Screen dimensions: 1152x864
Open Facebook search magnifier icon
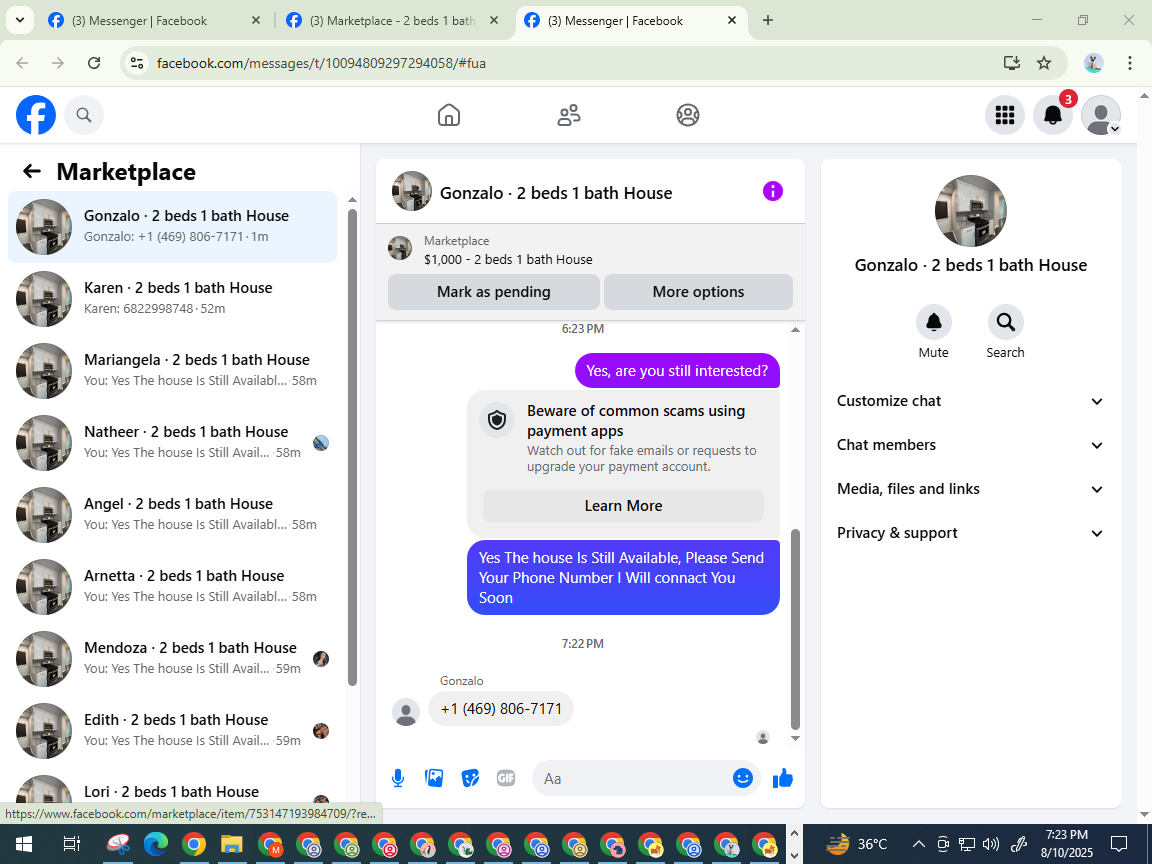pyautogui.click(x=84, y=115)
